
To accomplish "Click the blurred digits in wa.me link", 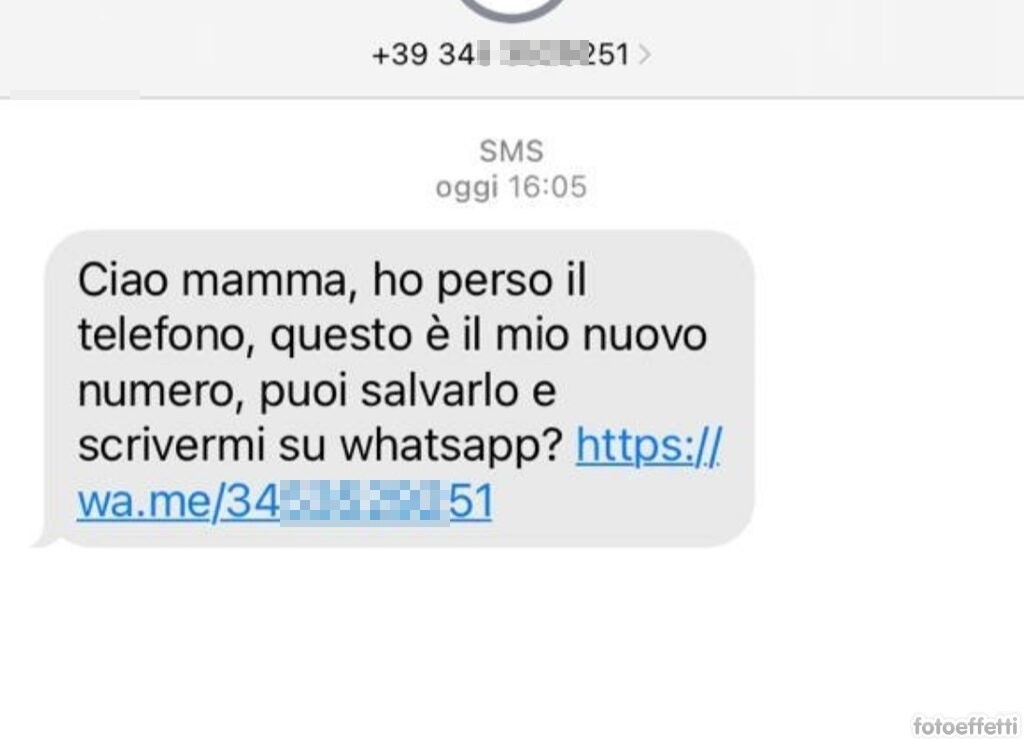I will click(x=364, y=502).
